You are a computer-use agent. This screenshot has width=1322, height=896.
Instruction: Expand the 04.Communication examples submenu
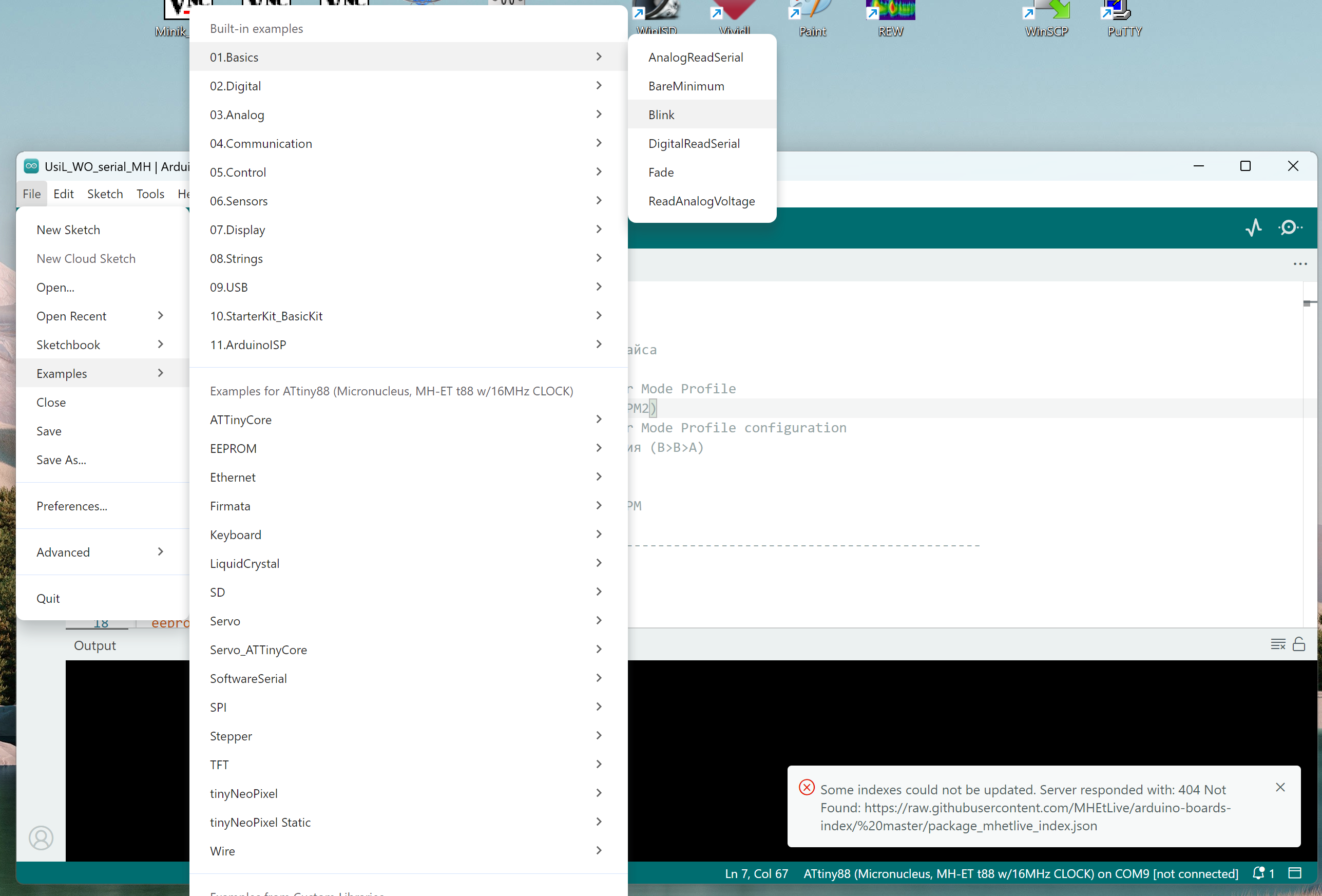[x=409, y=143]
